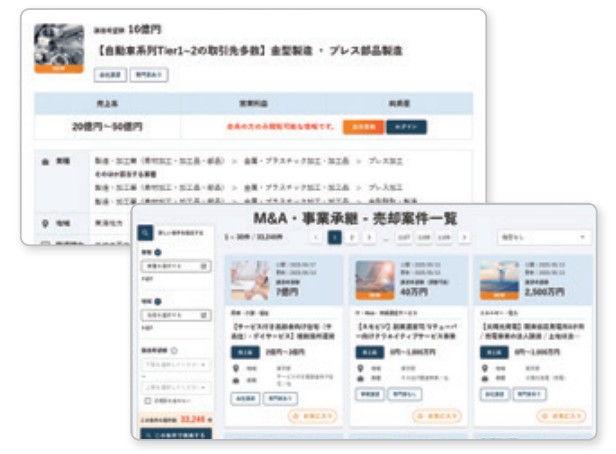The height and width of the screenshot is (454, 616).
Task: Click the region help info icon
Action: pos(159,300)
